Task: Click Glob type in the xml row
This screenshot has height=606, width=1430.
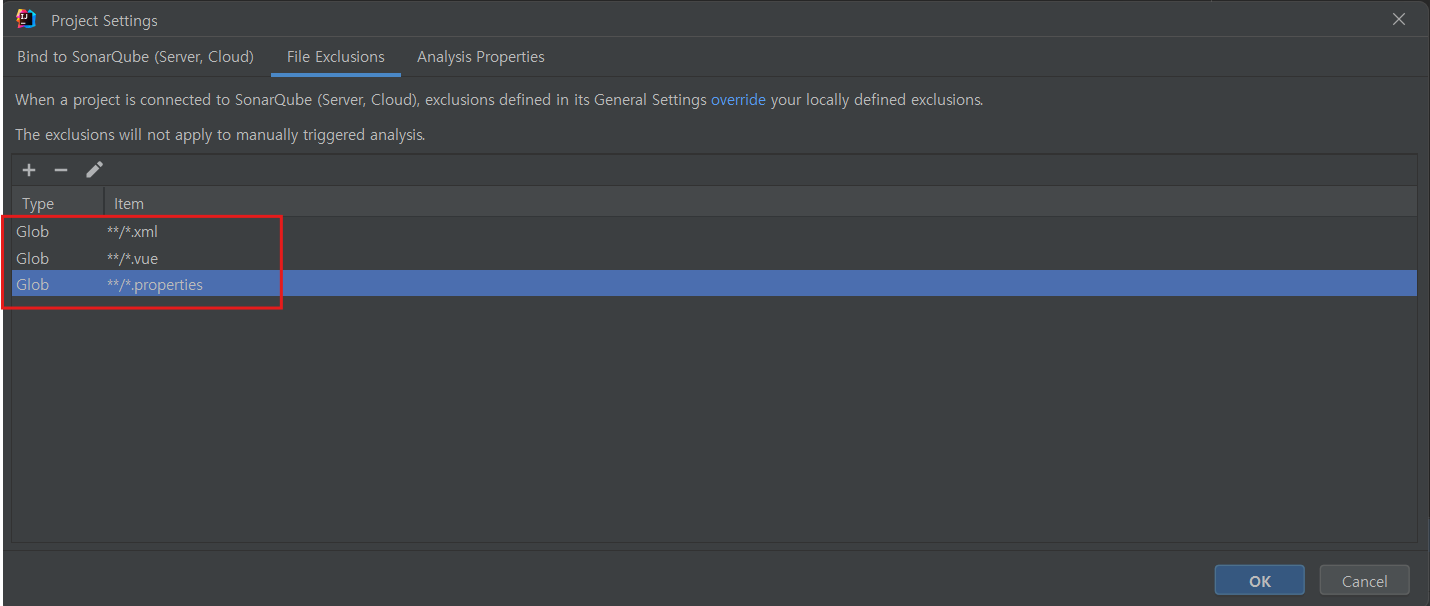Action: (32, 231)
